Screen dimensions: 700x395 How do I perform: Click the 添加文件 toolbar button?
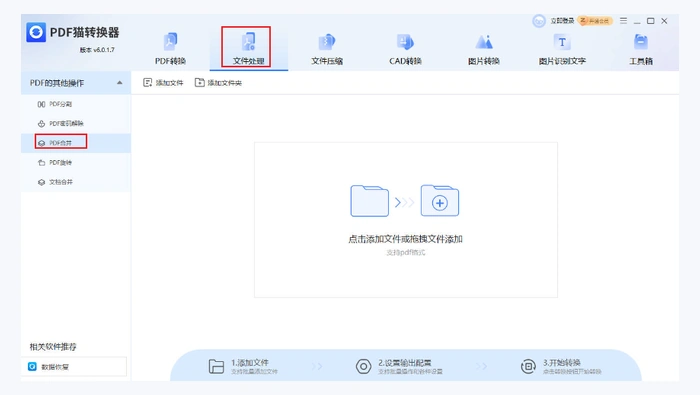click(163, 83)
